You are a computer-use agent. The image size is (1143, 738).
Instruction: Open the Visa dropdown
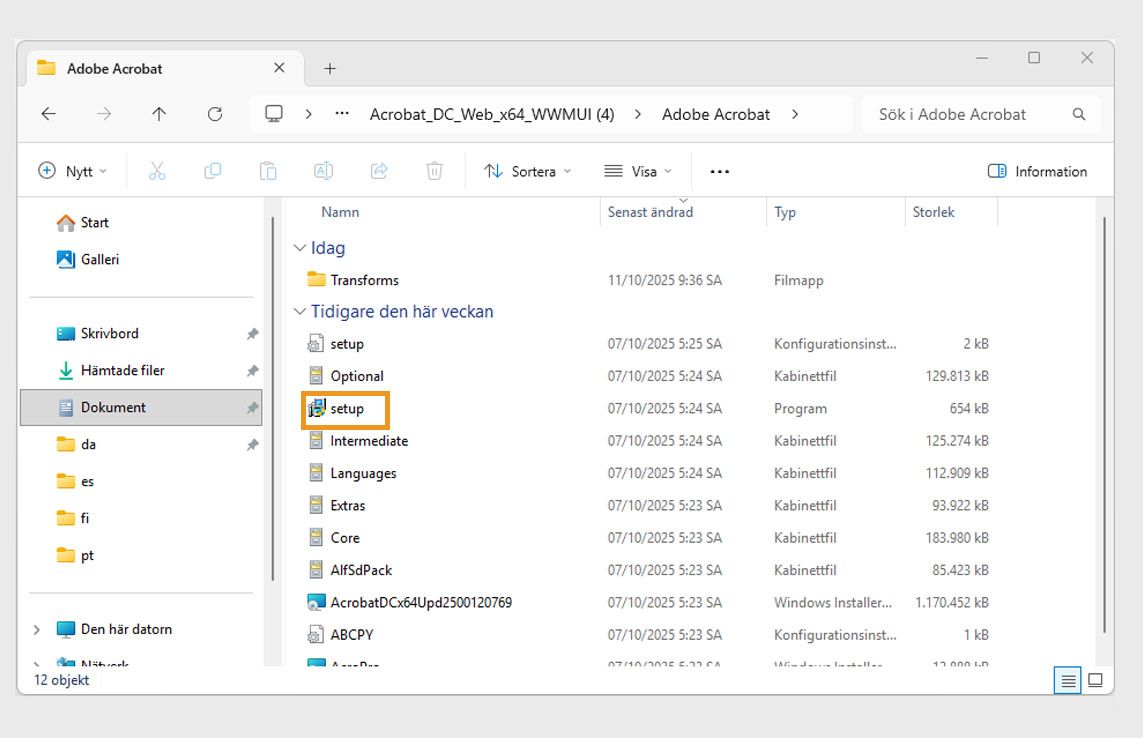point(637,171)
